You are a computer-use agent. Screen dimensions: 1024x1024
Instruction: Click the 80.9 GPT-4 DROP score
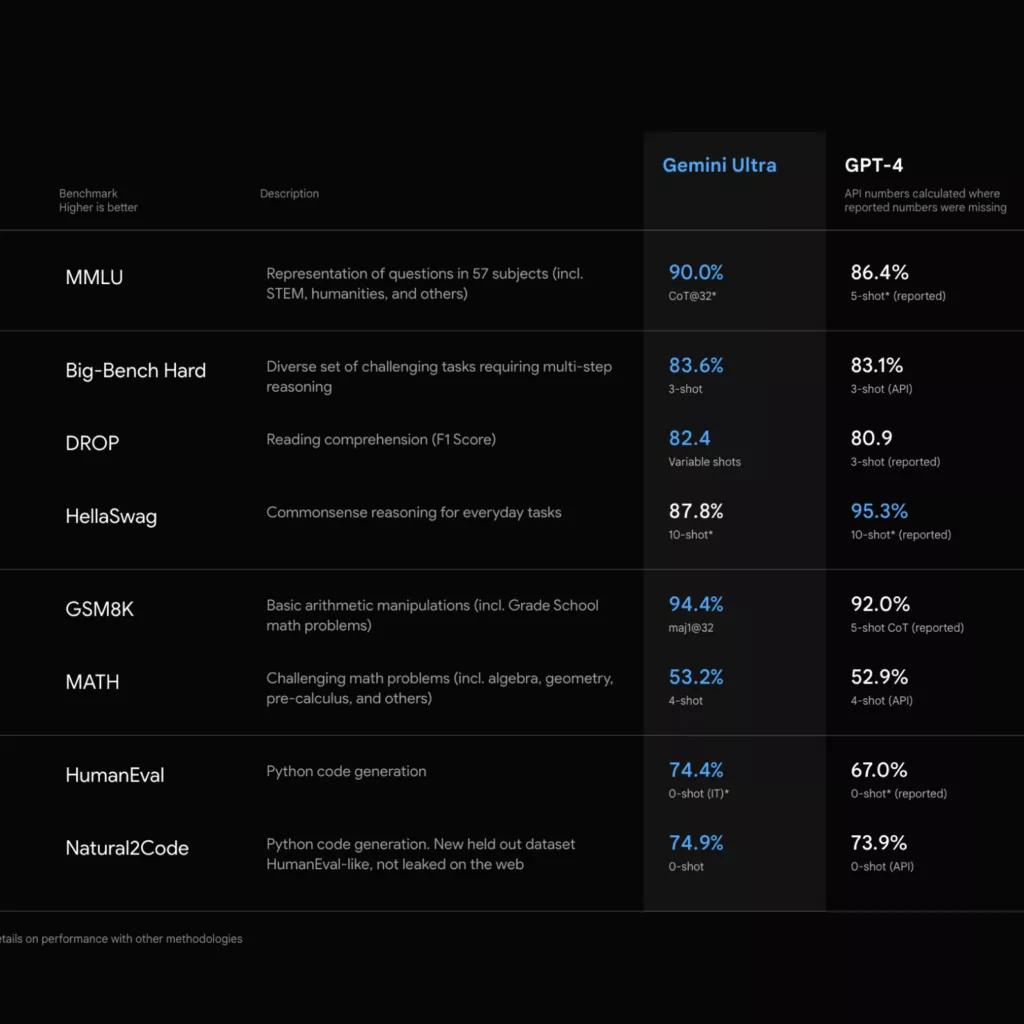click(x=871, y=438)
